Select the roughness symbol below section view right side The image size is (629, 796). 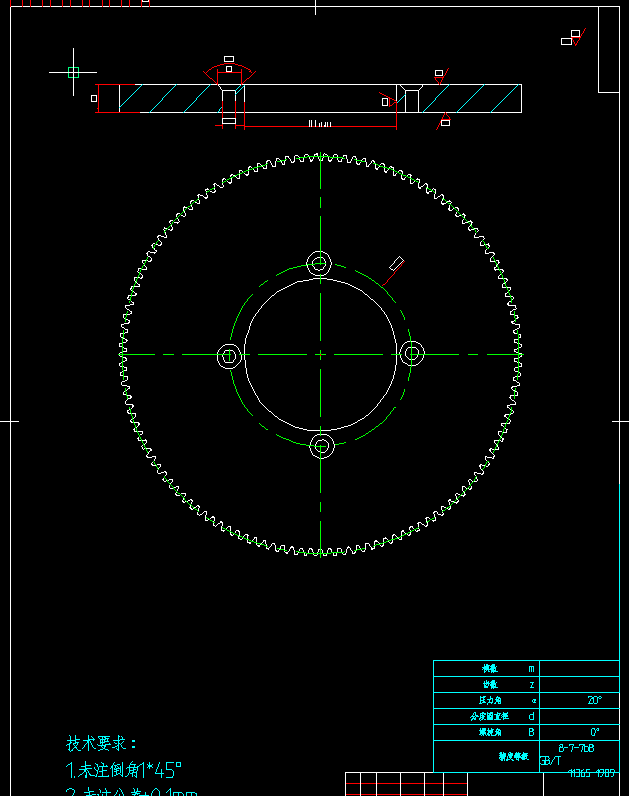[443, 121]
